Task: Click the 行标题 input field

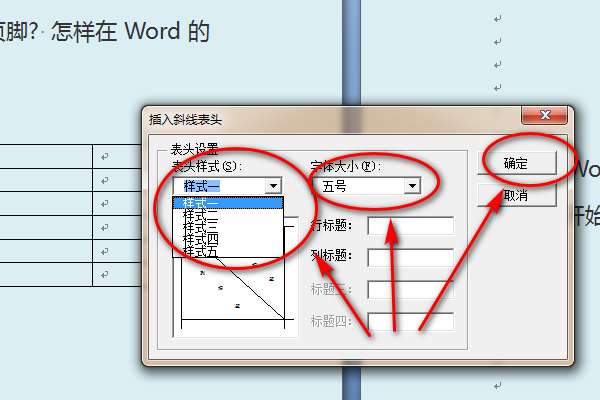Action: coord(411,225)
